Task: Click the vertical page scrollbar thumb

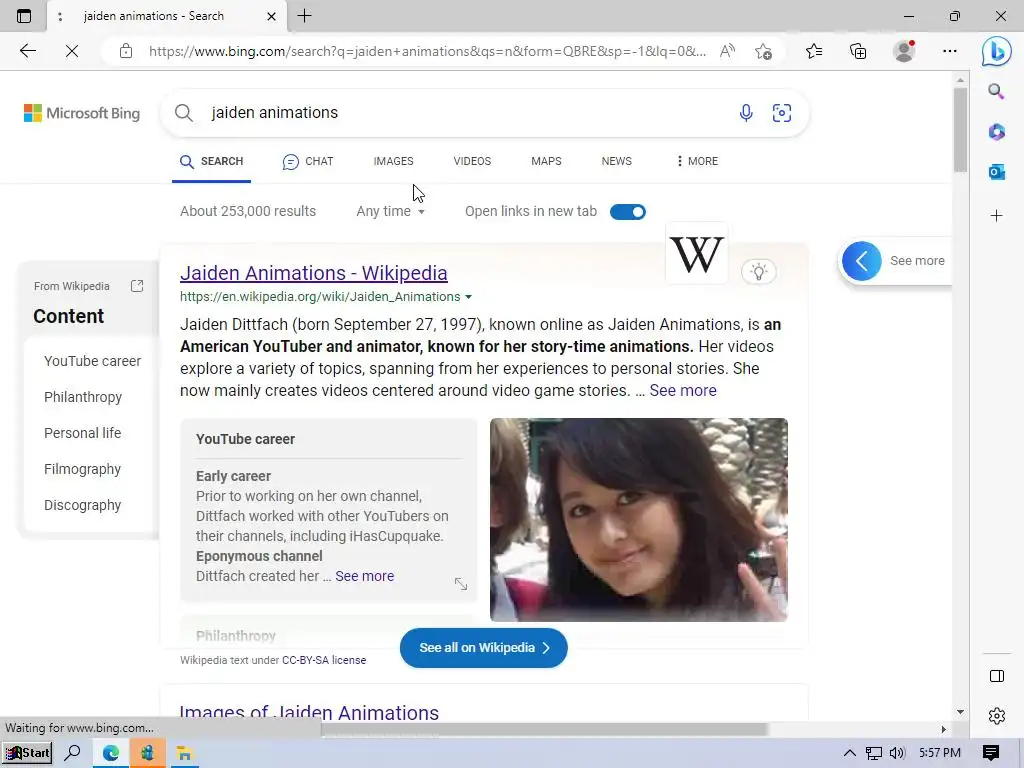Action: point(960,130)
